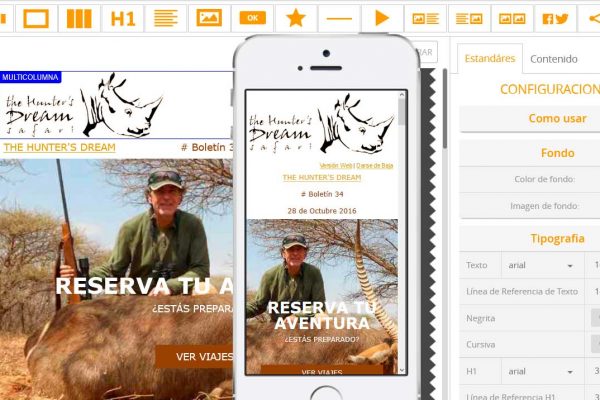600x400 pixels.
Task: Insert a horizontal divider line block
Action: click(339, 18)
